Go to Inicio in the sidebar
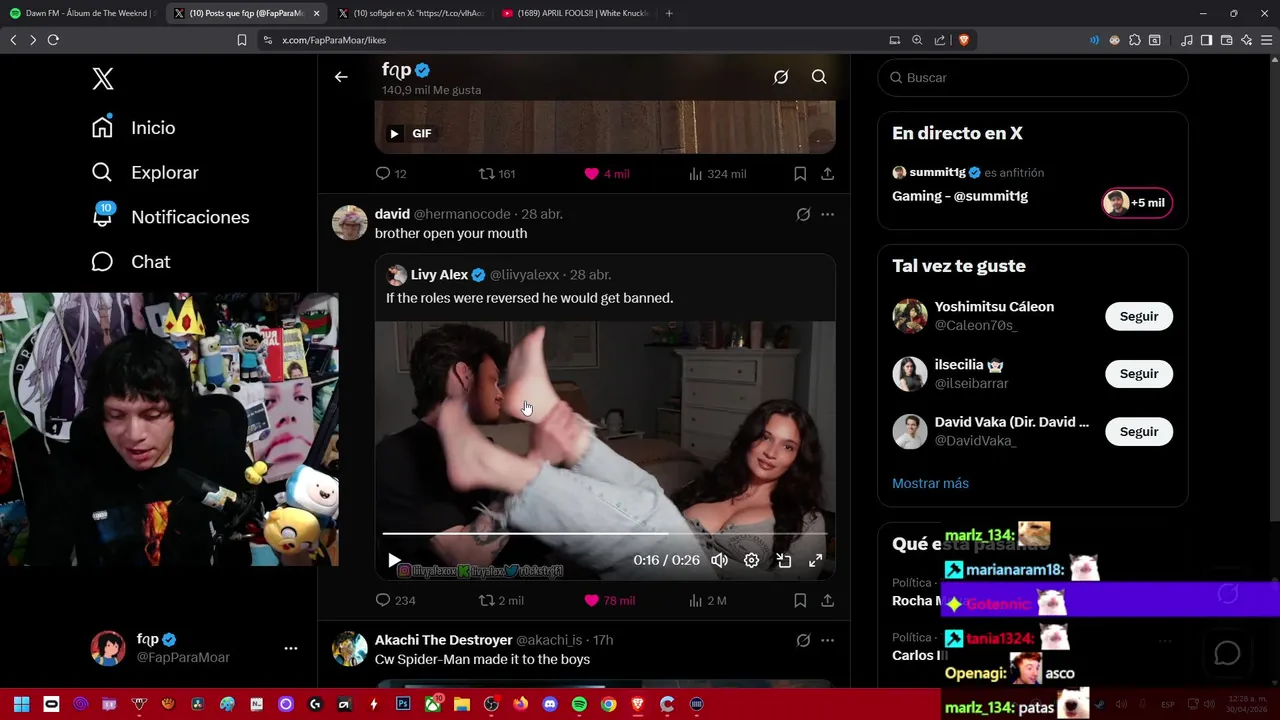 133,128
